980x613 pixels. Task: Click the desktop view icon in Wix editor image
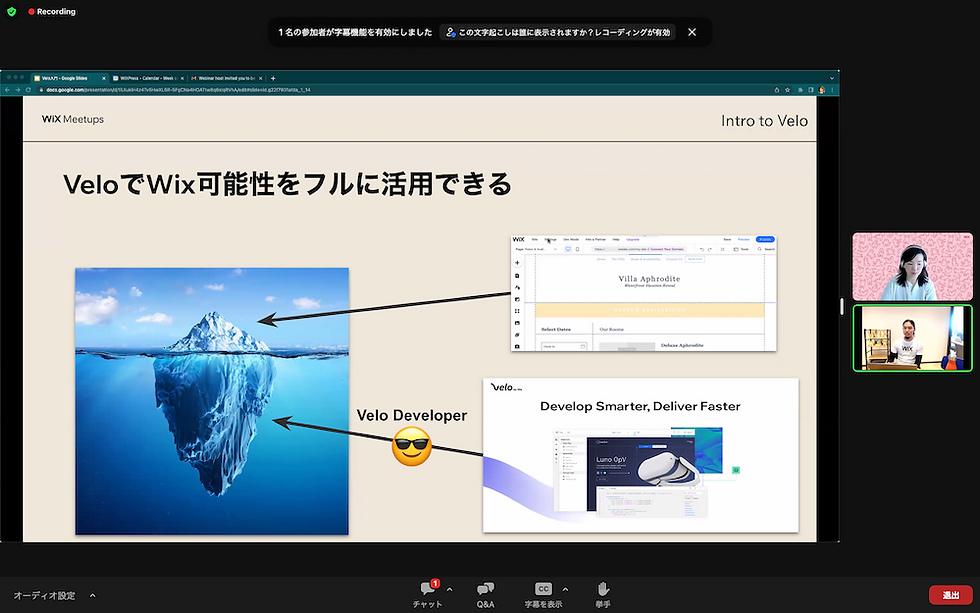pyautogui.click(x=568, y=249)
